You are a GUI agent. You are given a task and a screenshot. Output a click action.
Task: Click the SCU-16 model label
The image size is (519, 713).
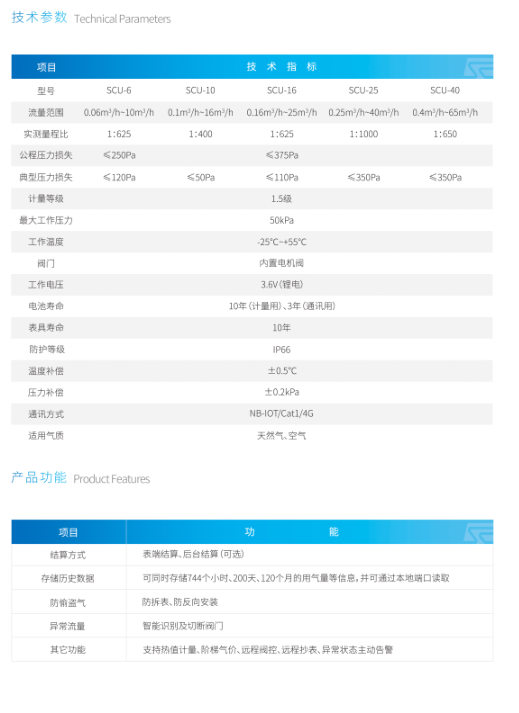282,90
